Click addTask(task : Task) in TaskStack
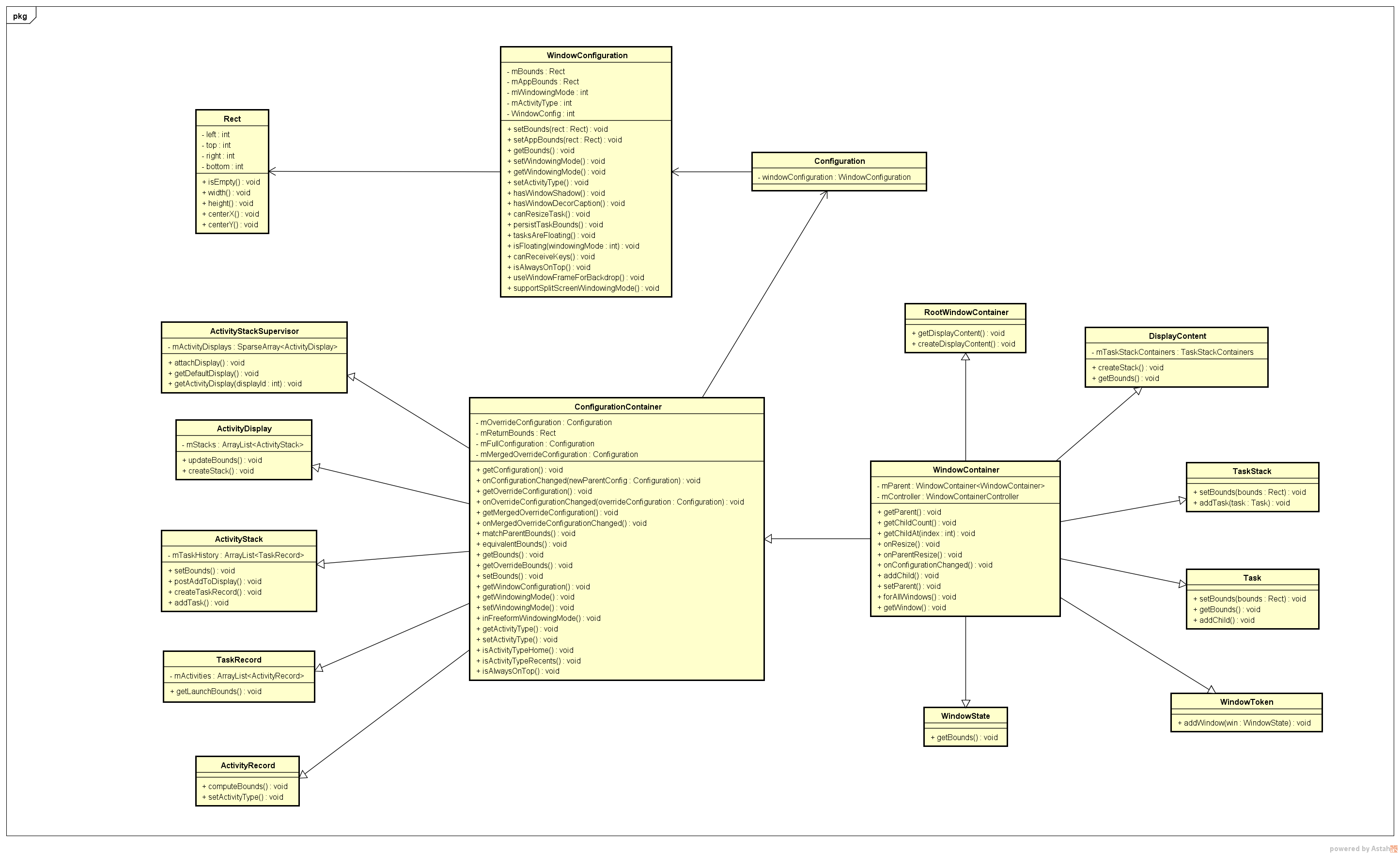 (1242, 503)
